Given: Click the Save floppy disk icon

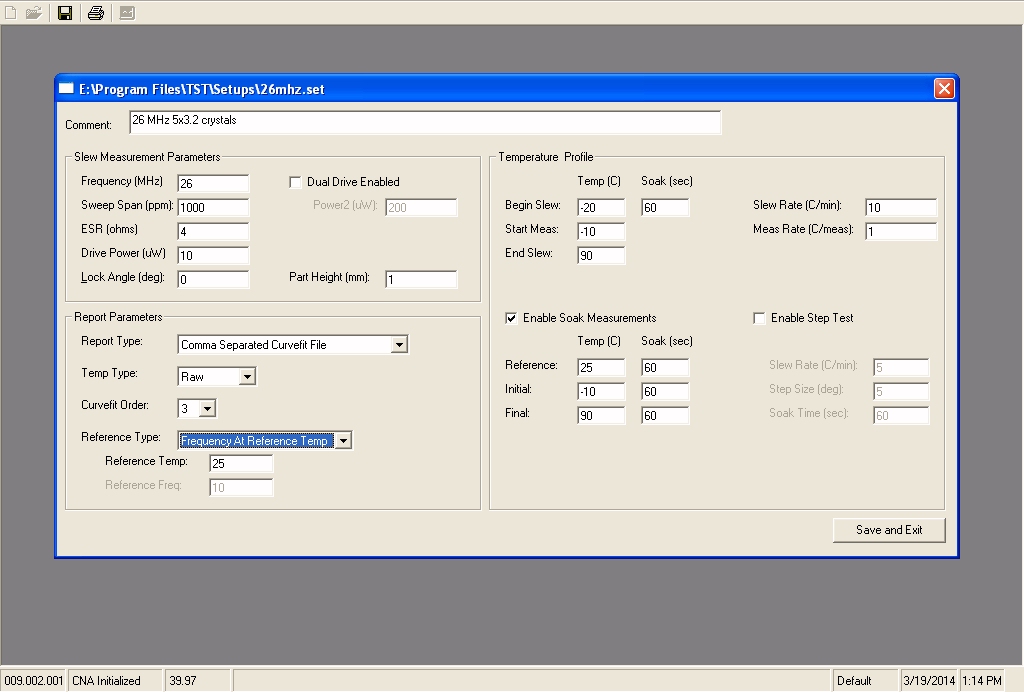Looking at the screenshot, I should pyautogui.click(x=65, y=13).
